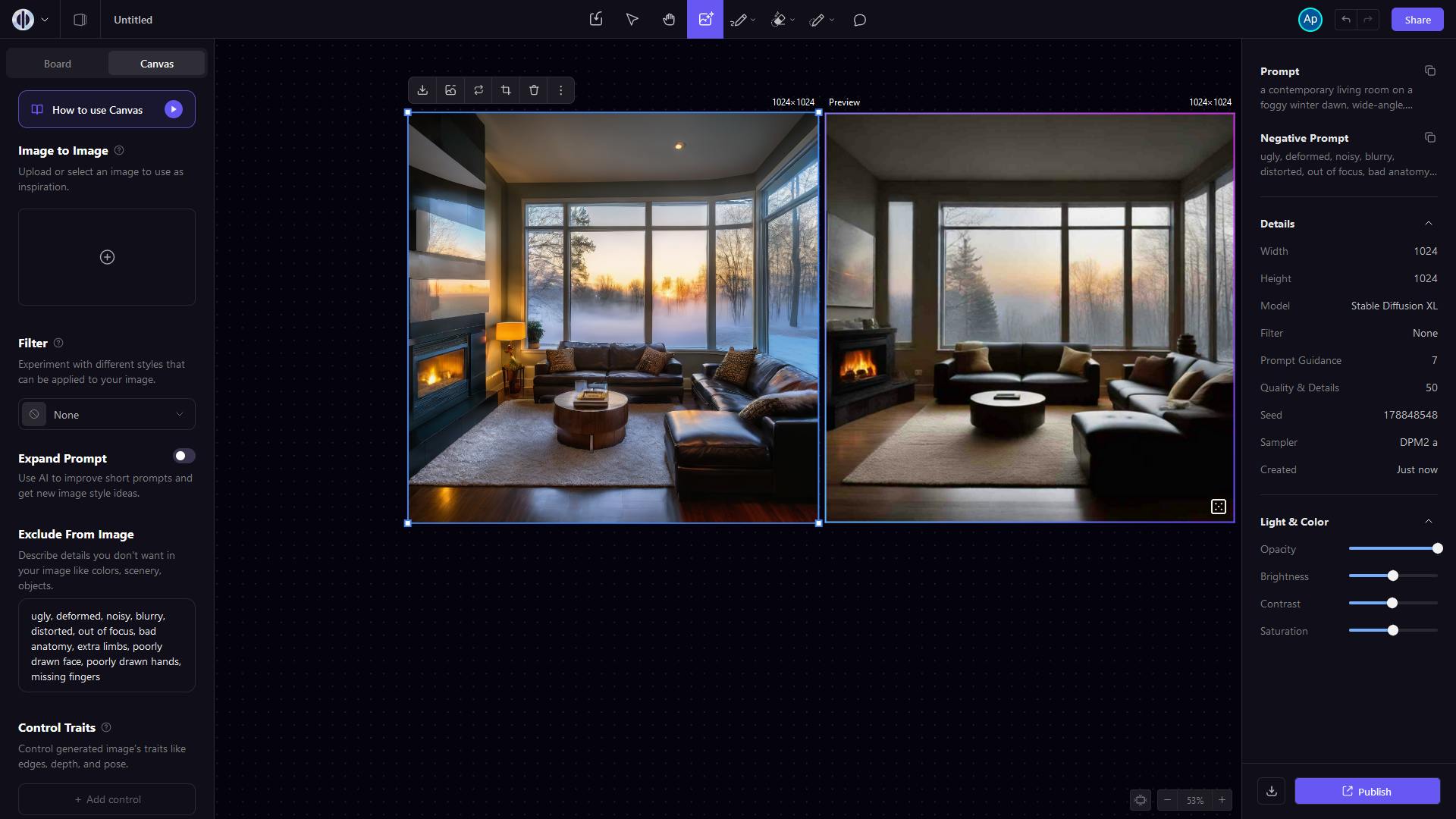
Task: Select the arrow Select tool
Action: click(632, 20)
